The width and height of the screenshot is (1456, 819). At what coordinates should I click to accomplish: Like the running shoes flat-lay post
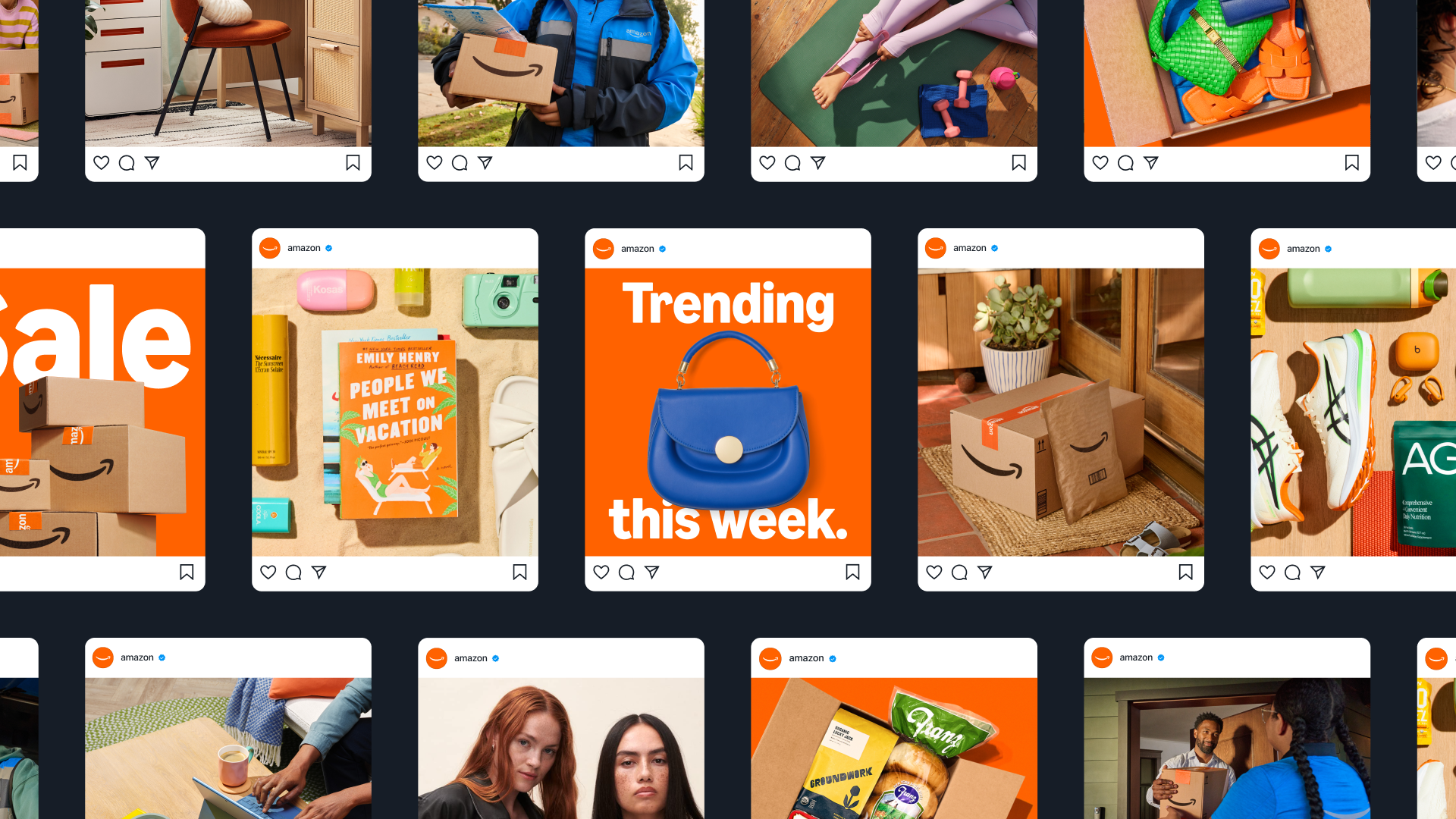[x=1267, y=573]
